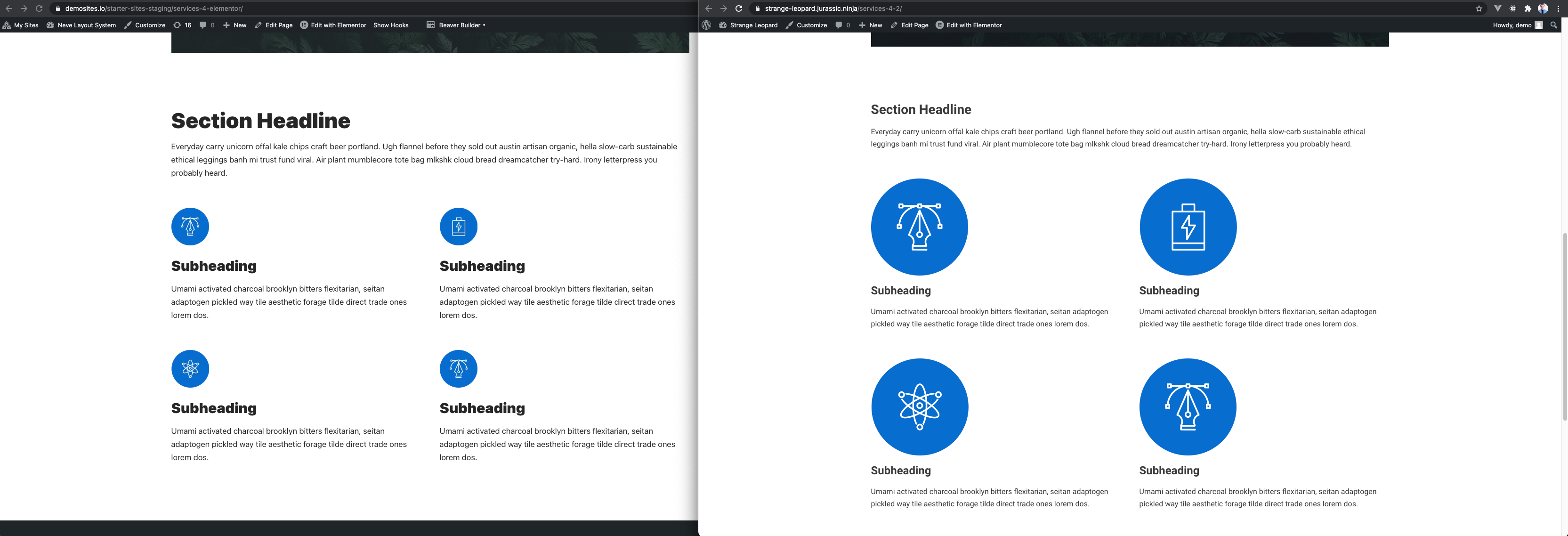The height and width of the screenshot is (536, 1568).
Task: Open Neve Layout System site menu
Action: [81, 25]
